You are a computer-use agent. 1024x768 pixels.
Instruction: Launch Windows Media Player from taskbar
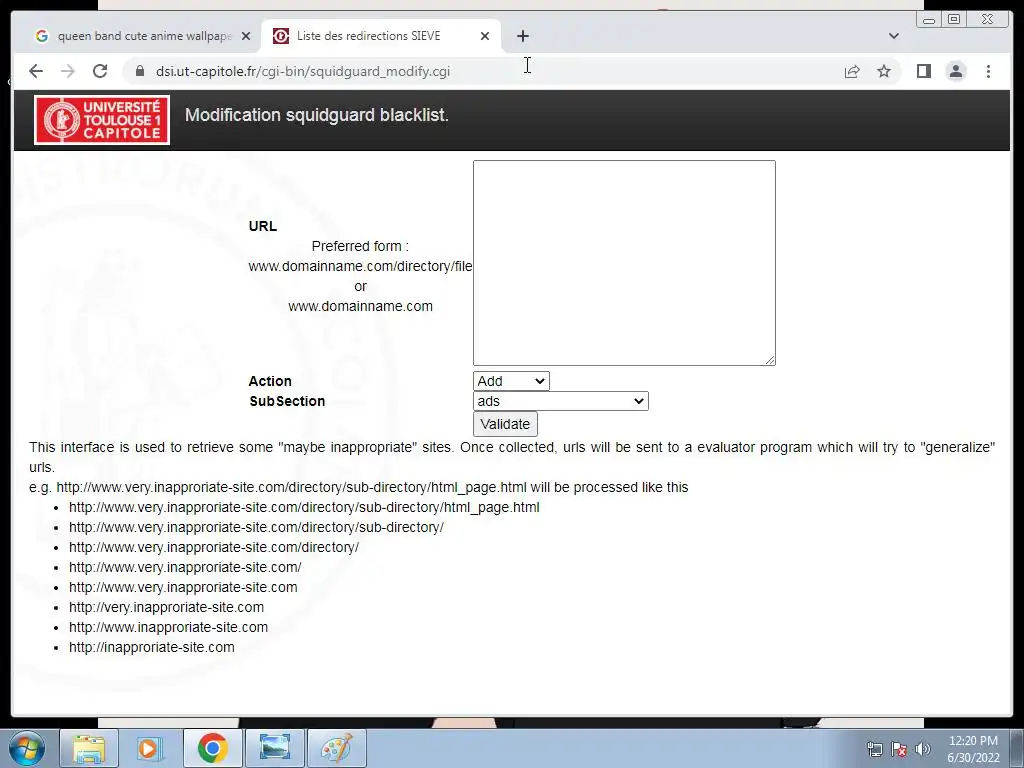click(148, 748)
